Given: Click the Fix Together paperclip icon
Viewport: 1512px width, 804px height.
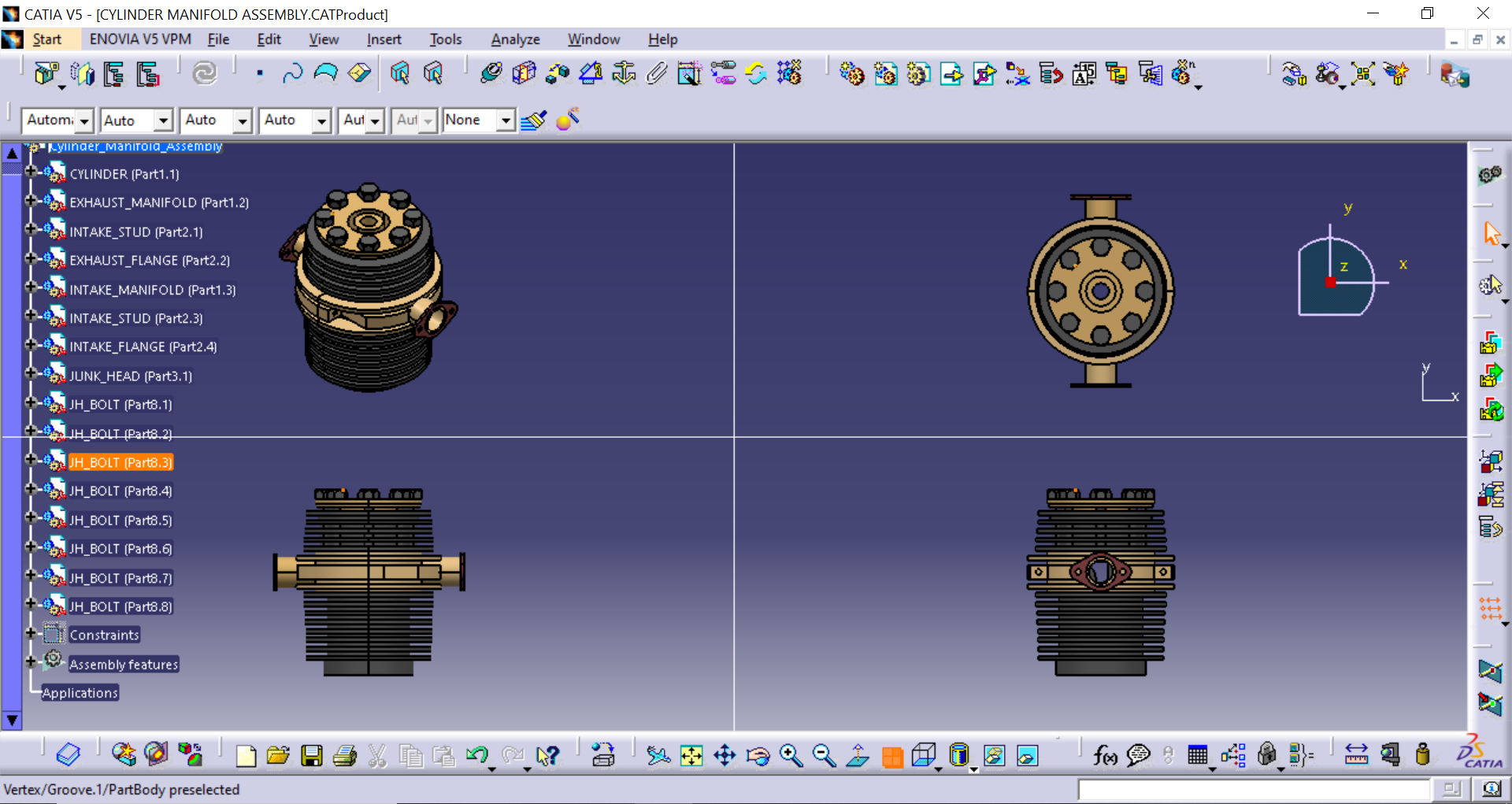Looking at the screenshot, I should 657,74.
